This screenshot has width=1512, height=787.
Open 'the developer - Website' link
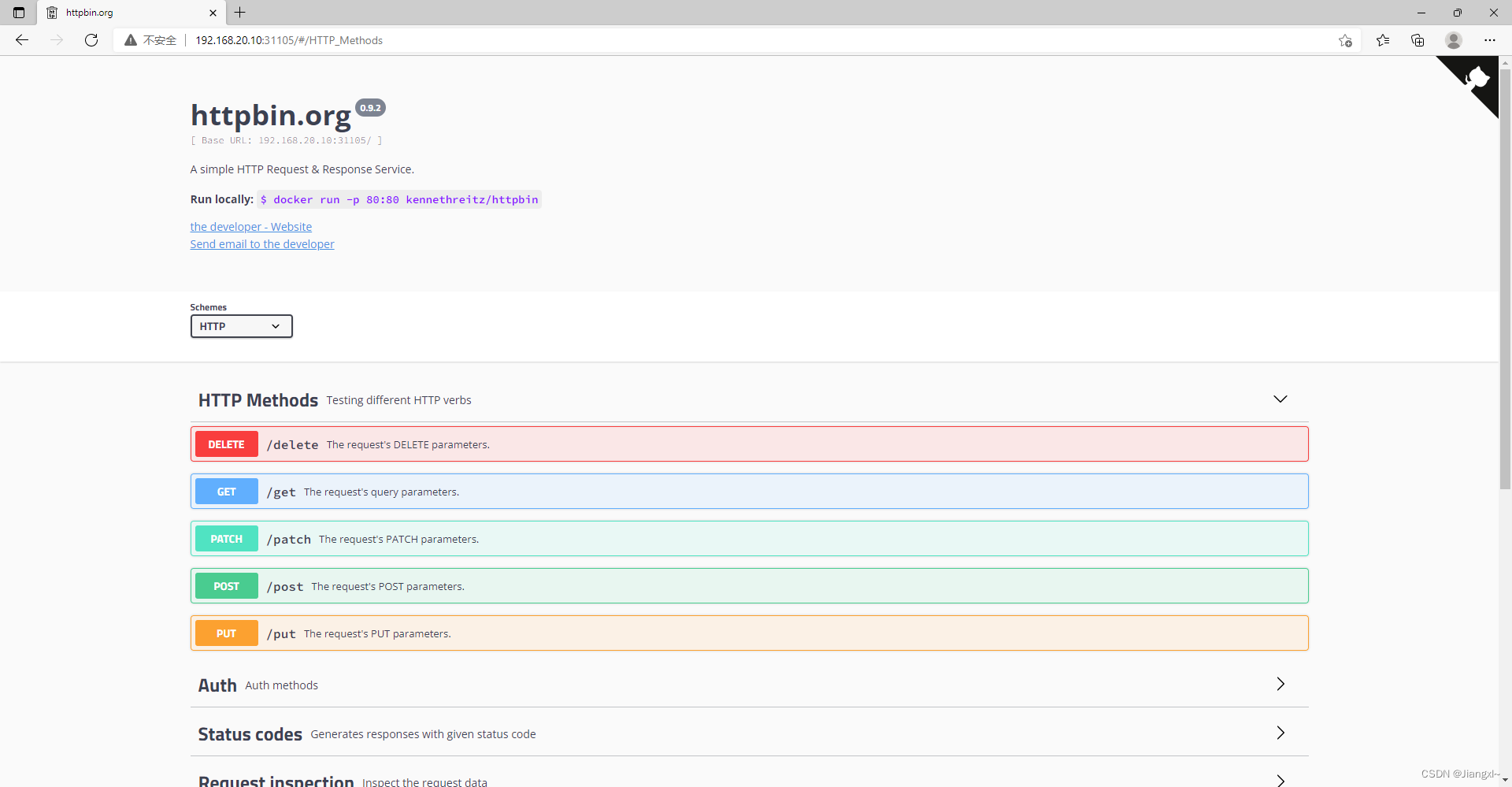coord(251,227)
